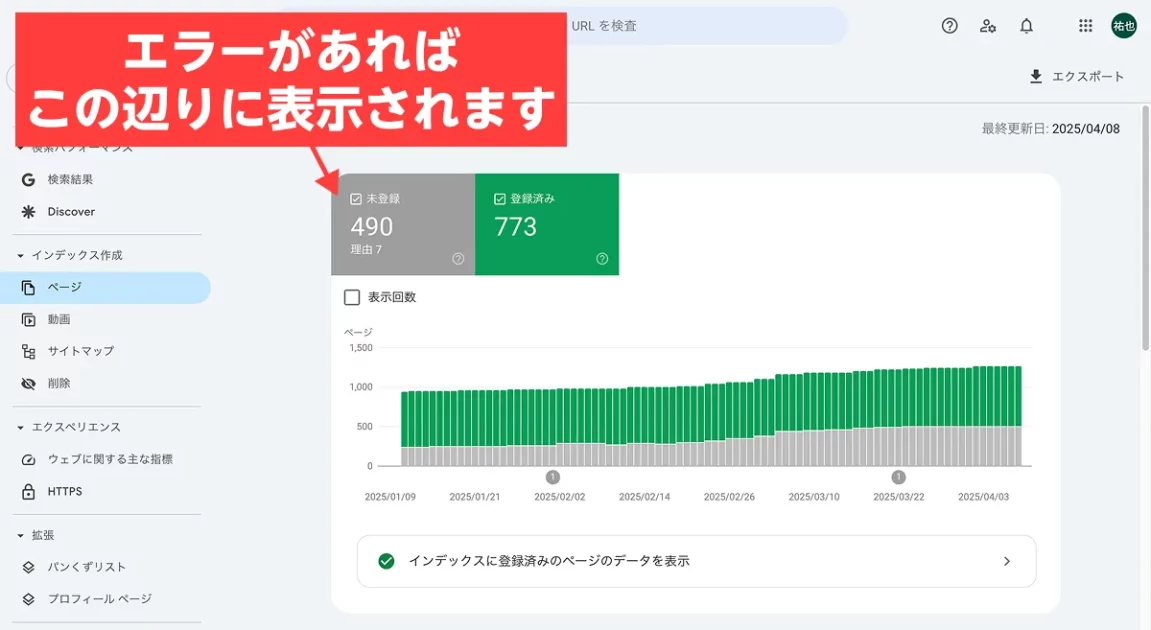Viewport: 1151px width, 630px height.
Task: Collapse the 拡張 section
Action: [21, 536]
